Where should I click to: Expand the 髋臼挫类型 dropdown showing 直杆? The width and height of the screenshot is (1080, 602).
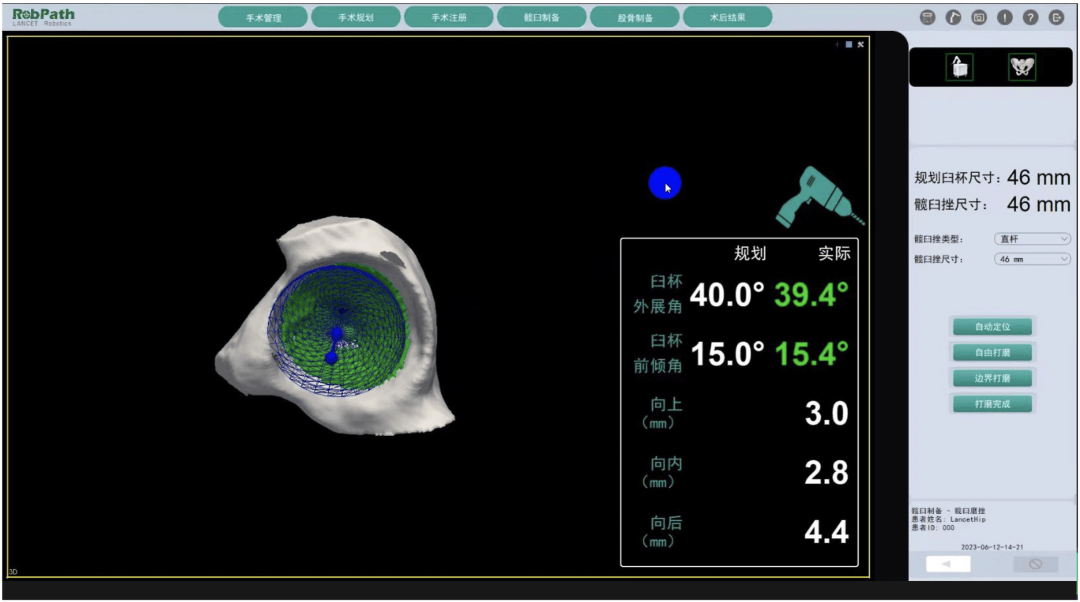[1033, 239]
